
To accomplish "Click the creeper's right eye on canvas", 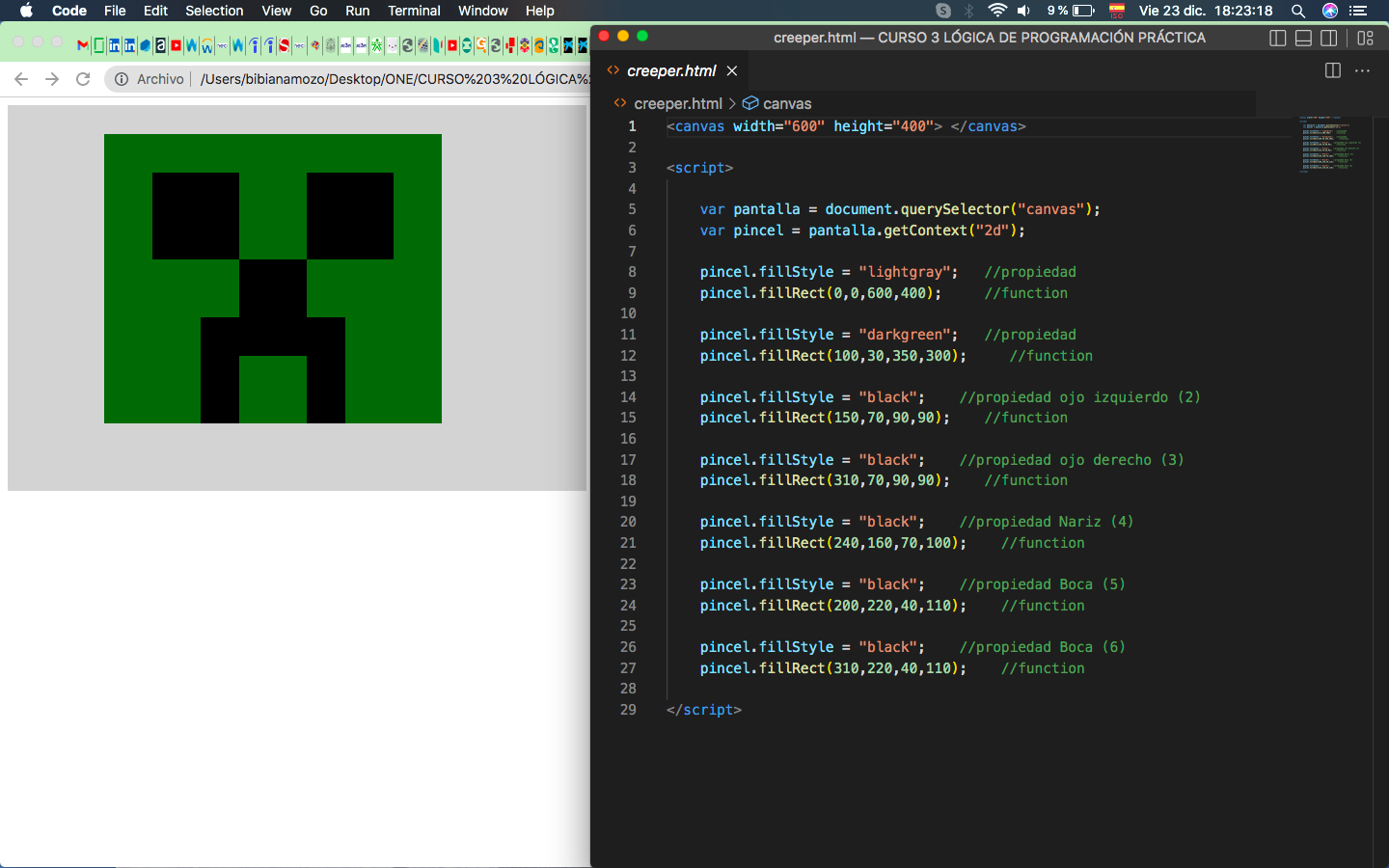I will point(350,216).
